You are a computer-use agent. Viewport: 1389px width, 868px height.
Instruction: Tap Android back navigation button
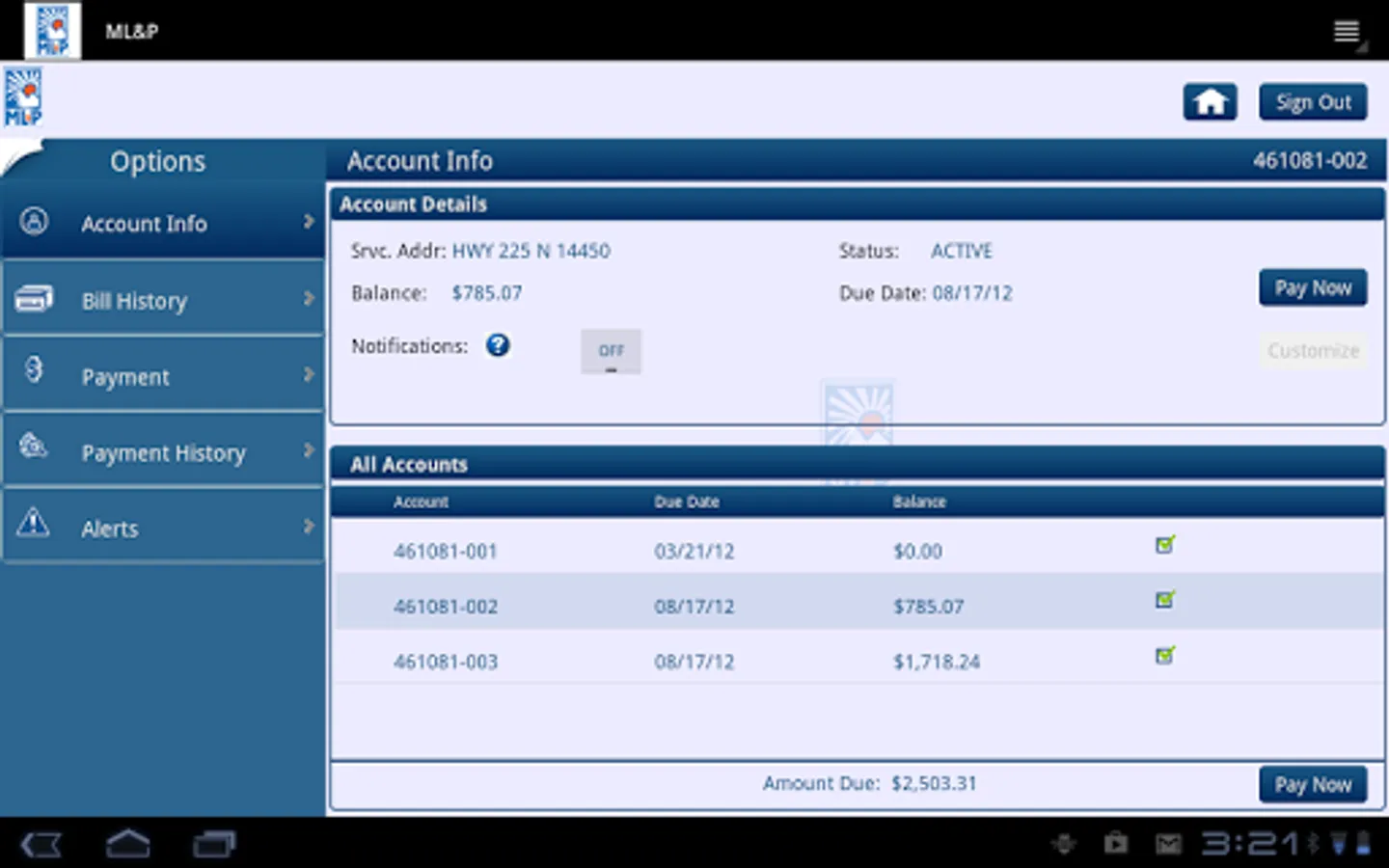point(41,845)
